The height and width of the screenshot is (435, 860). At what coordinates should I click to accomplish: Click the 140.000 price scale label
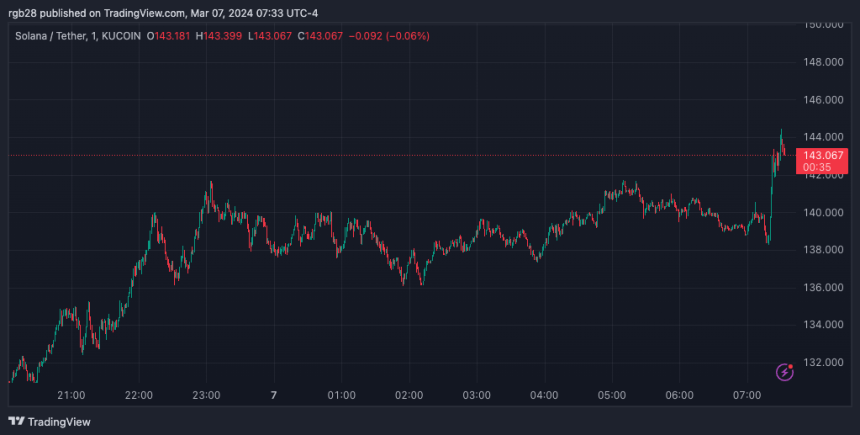click(x=825, y=212)
